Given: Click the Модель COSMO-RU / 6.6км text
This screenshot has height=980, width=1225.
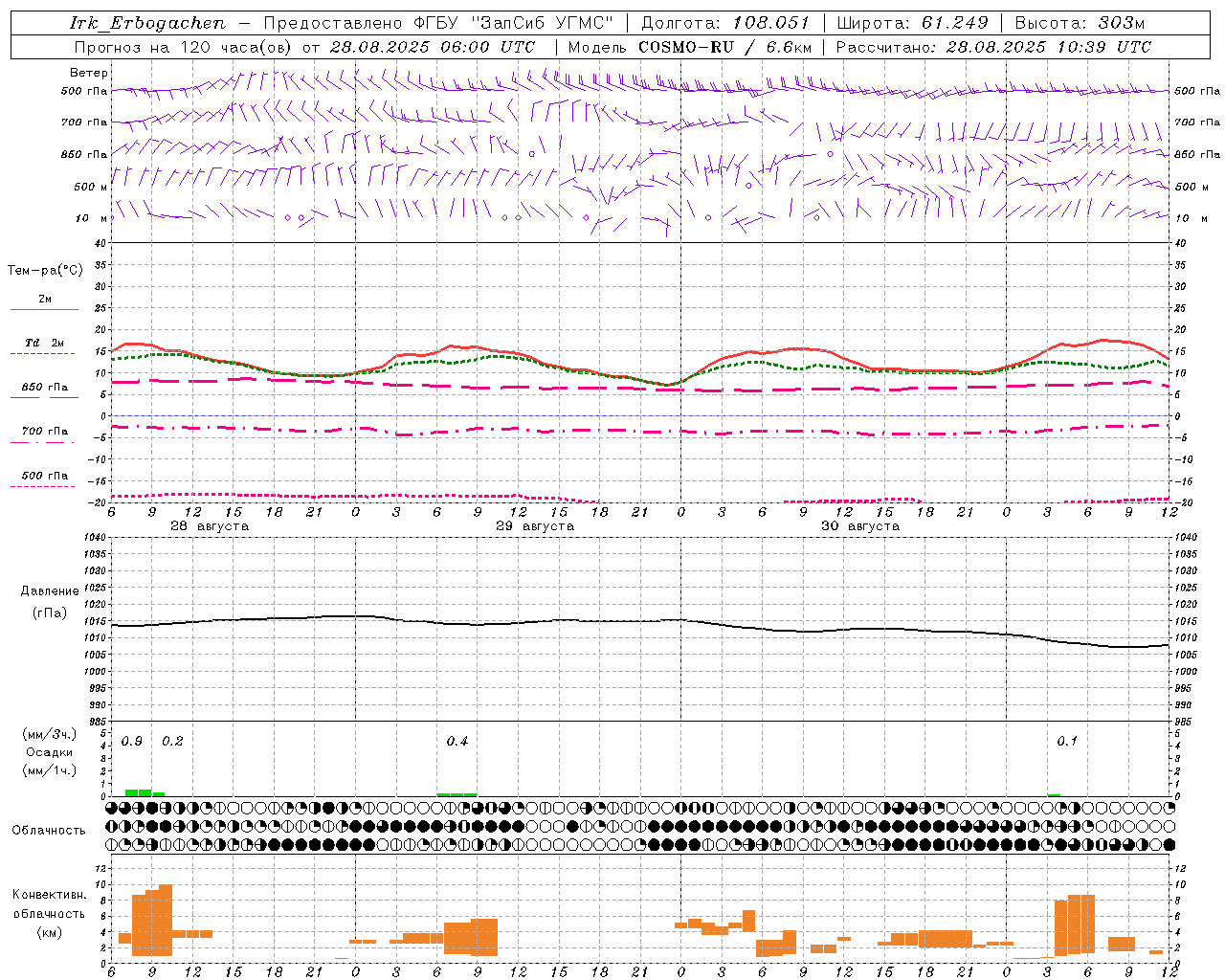Looking at the screenshot, I should [690, 47].
